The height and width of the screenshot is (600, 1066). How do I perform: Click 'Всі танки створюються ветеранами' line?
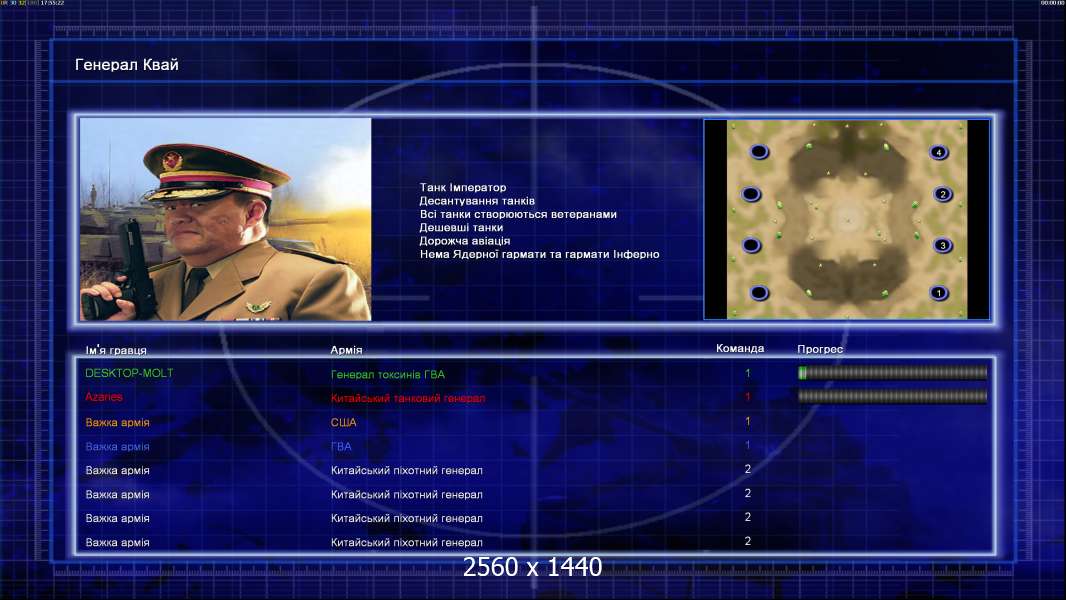[x=518, y=214]
